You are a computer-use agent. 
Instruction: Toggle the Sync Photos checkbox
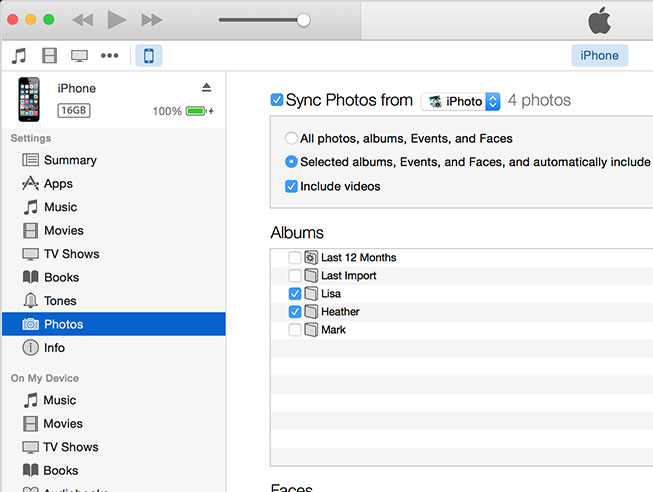pyautogui.click(x=277, y=100)
